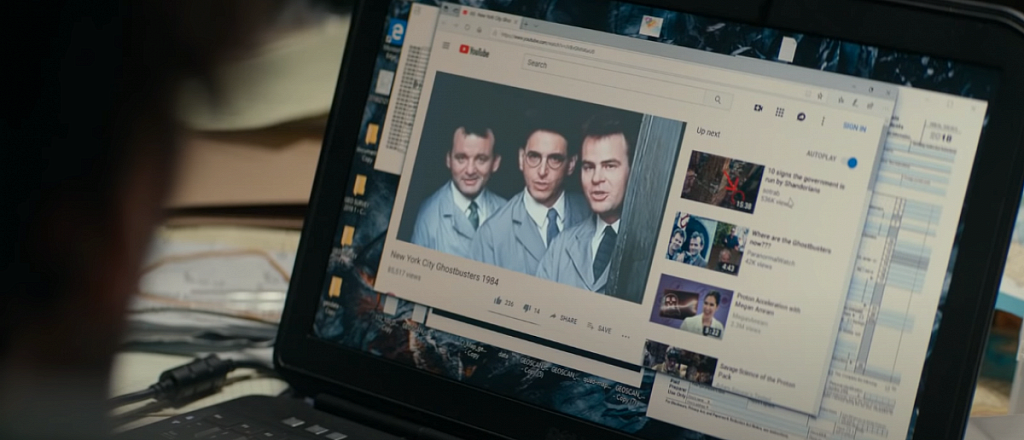Screen dimensions: 1024x440
Task: Click the YouTube logo
Action: pyautogui.click(x=474, y=51)
